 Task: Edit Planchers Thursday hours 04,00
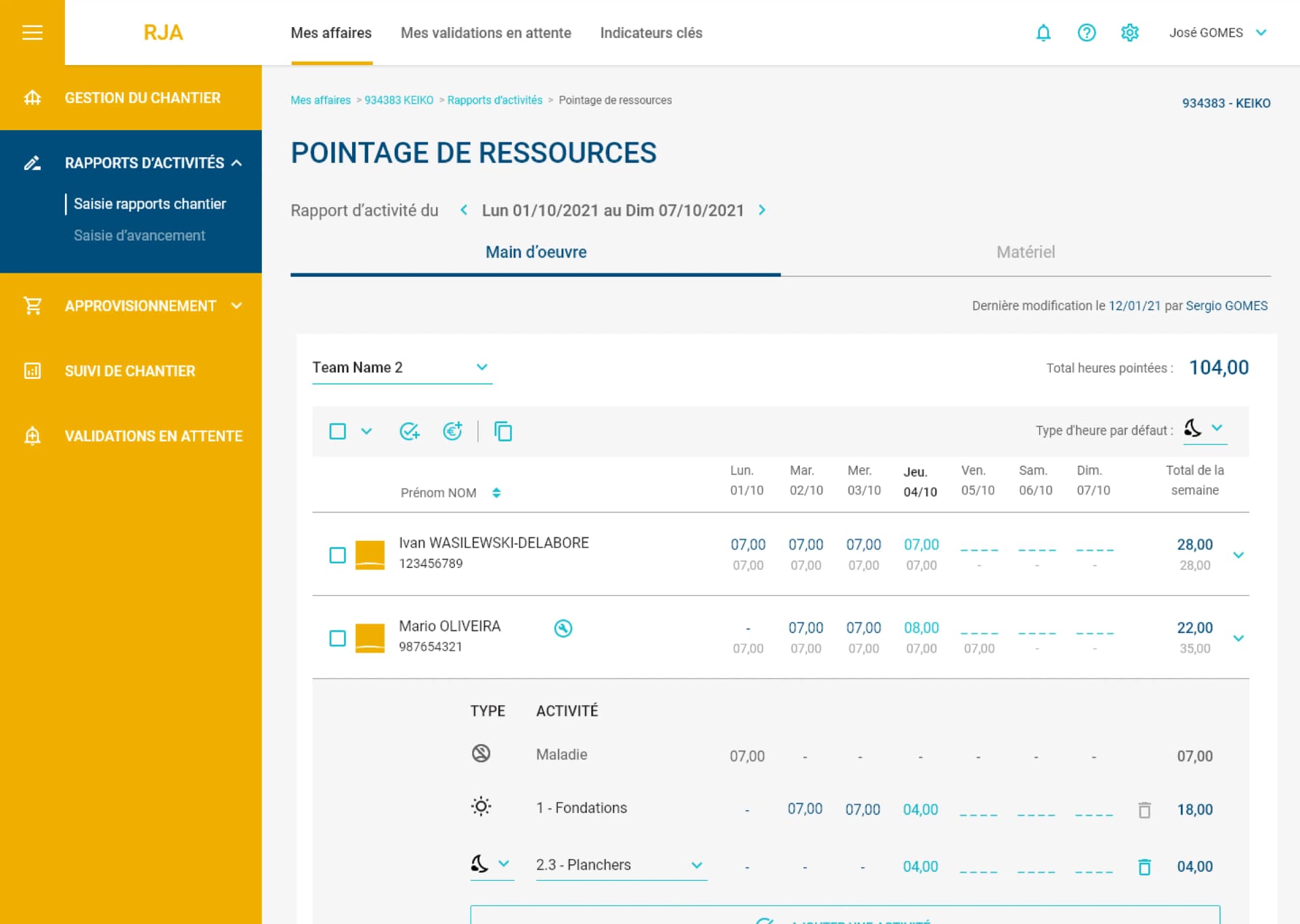(921, 866)
